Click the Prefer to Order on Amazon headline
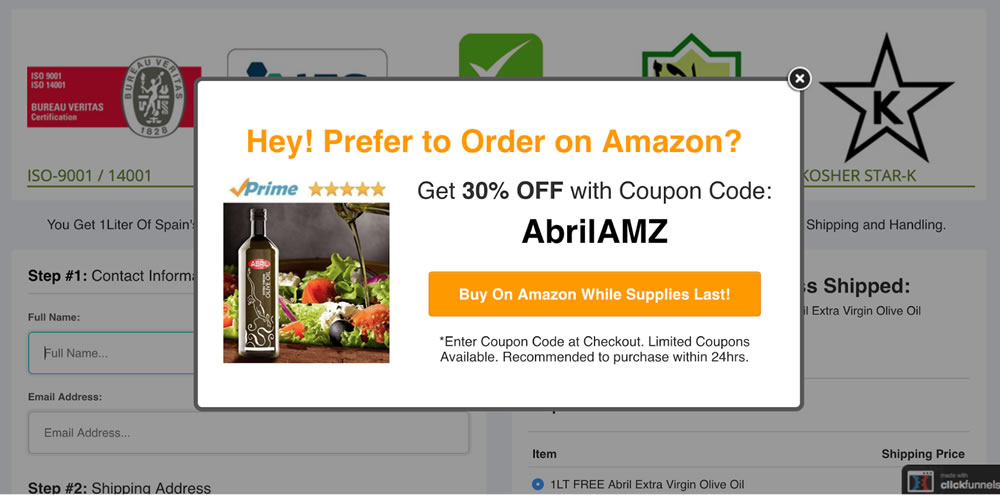Screen dimensions: 1000x495 pyautogui.click(x=494, y=141)
